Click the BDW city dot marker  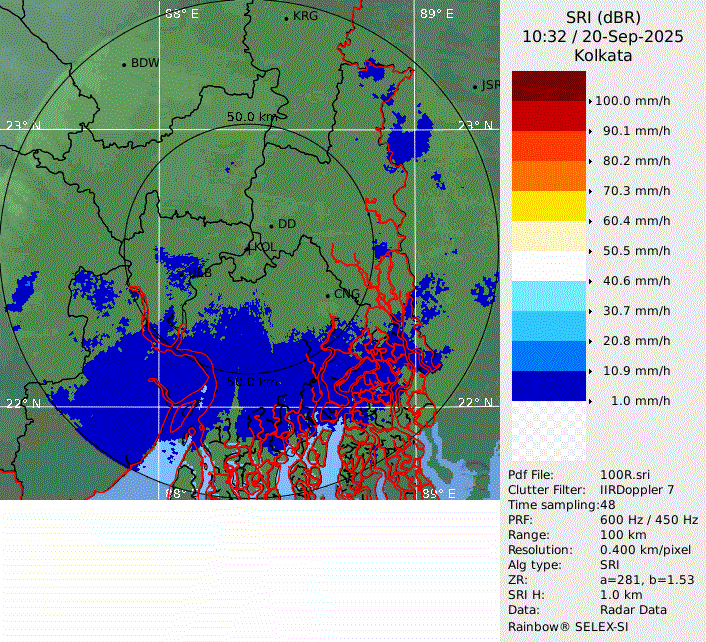125,64
